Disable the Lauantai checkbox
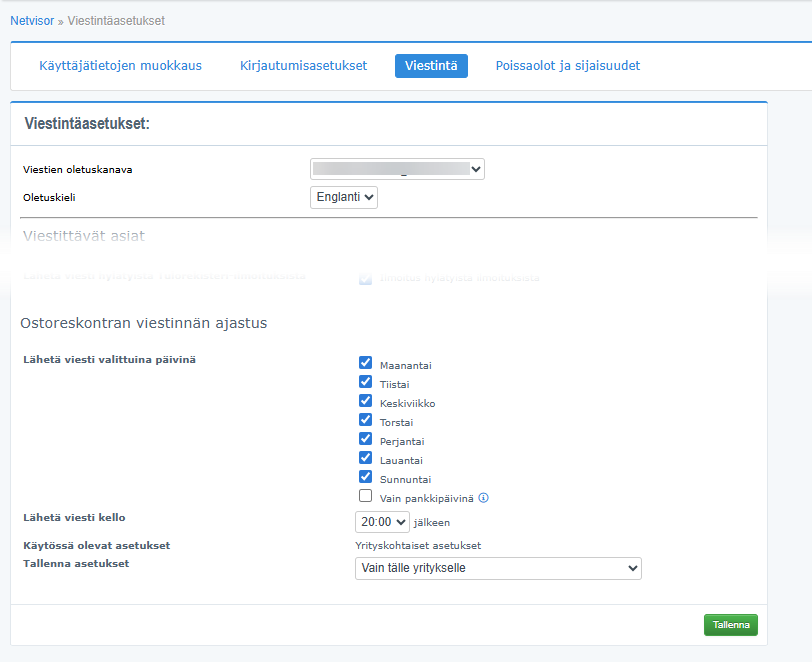Screen dimensions: 812x662 (x=366, y=457)
